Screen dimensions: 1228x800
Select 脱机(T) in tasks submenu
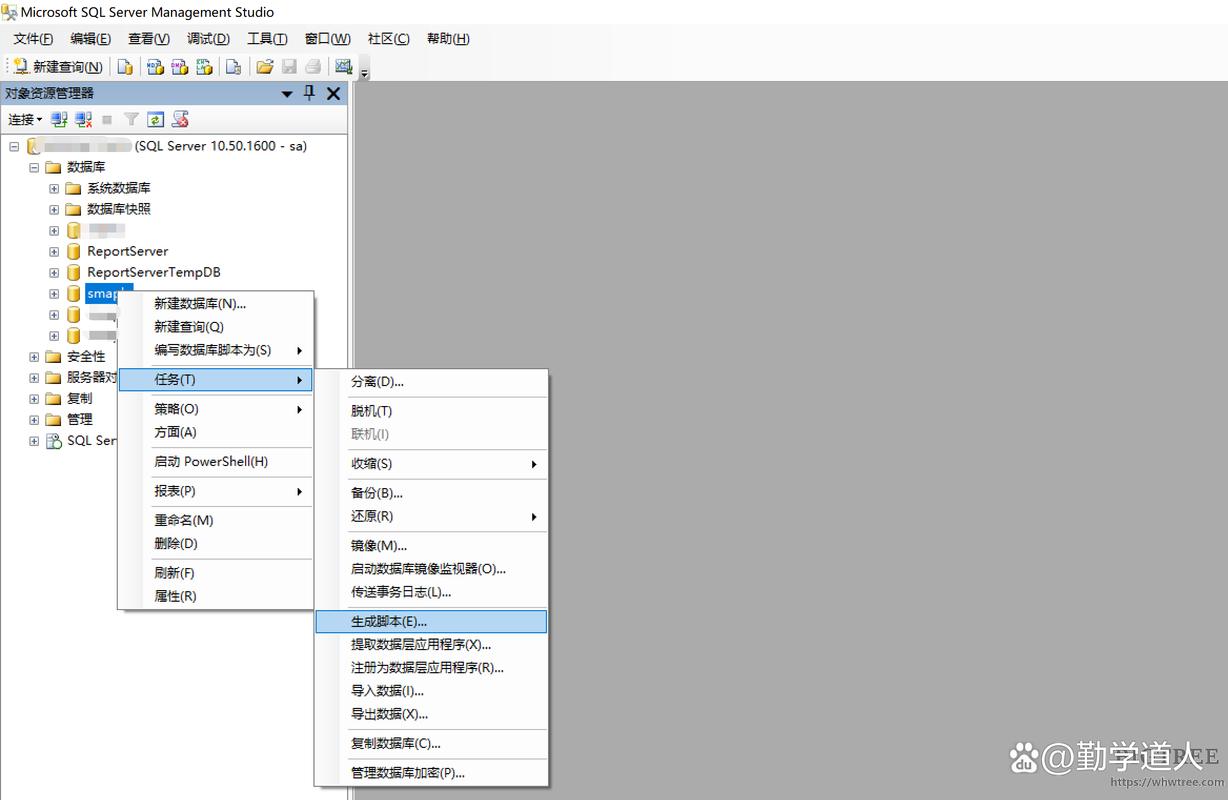pyautogui.click(x=431, y=411)
